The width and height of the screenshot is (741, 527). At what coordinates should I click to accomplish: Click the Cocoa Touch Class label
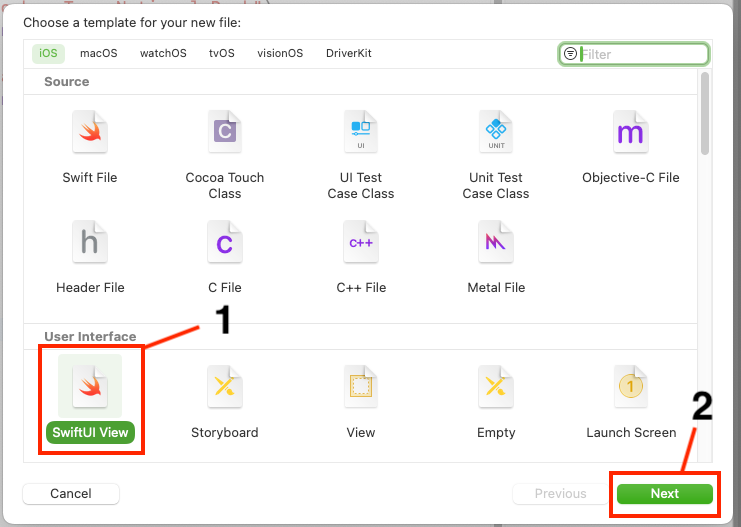pos(224,186)
